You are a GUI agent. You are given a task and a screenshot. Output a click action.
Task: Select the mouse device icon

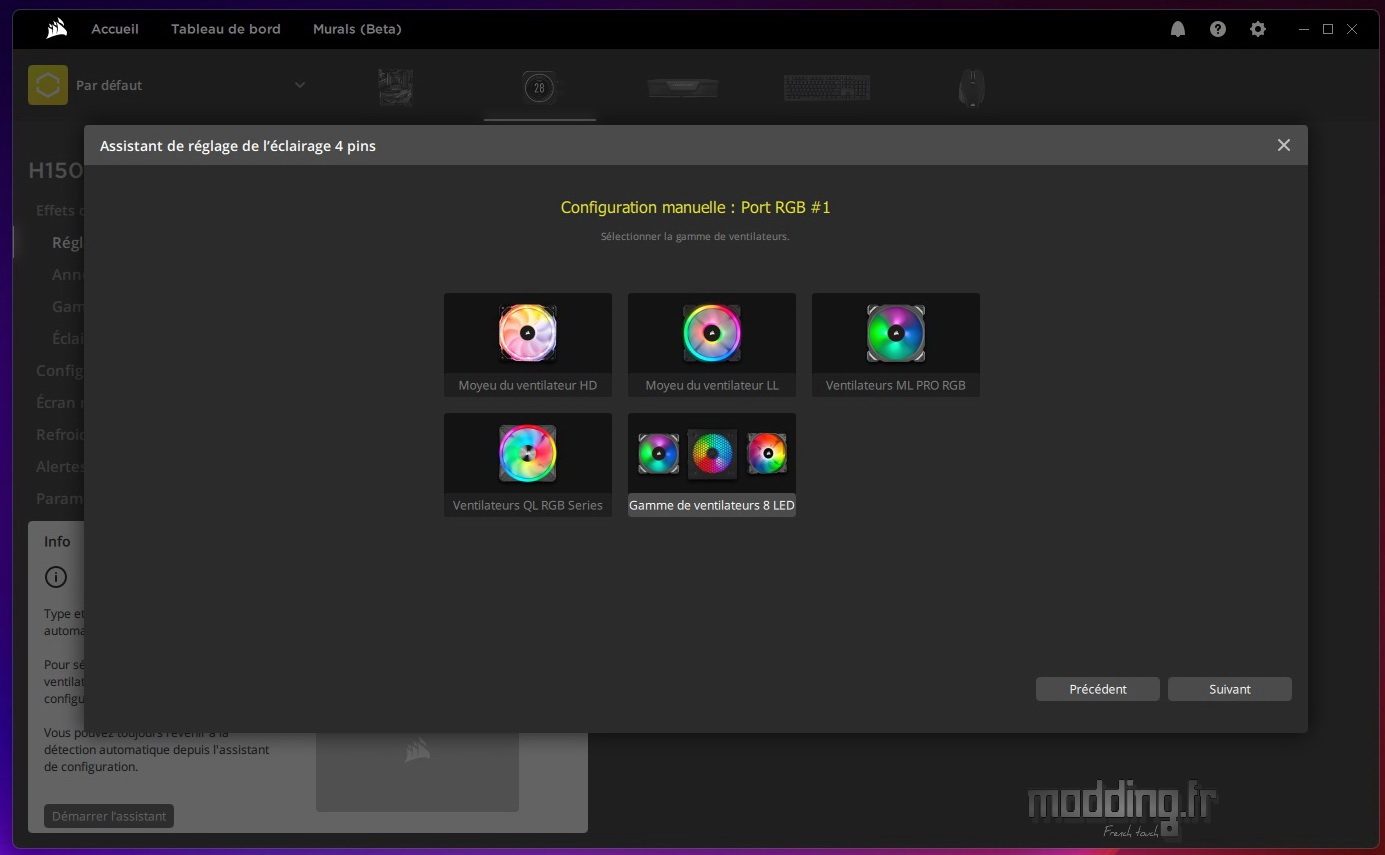tap(971, 87)
